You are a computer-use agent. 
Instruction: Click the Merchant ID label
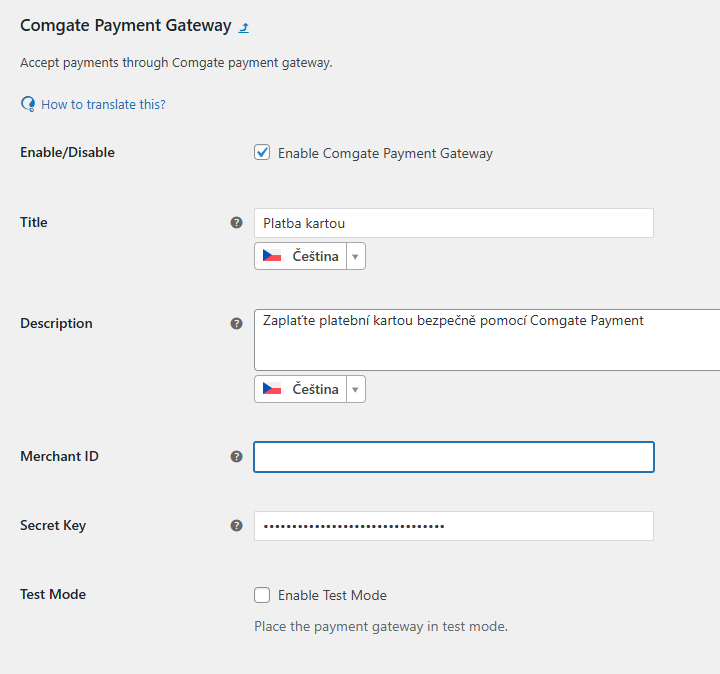59,456
